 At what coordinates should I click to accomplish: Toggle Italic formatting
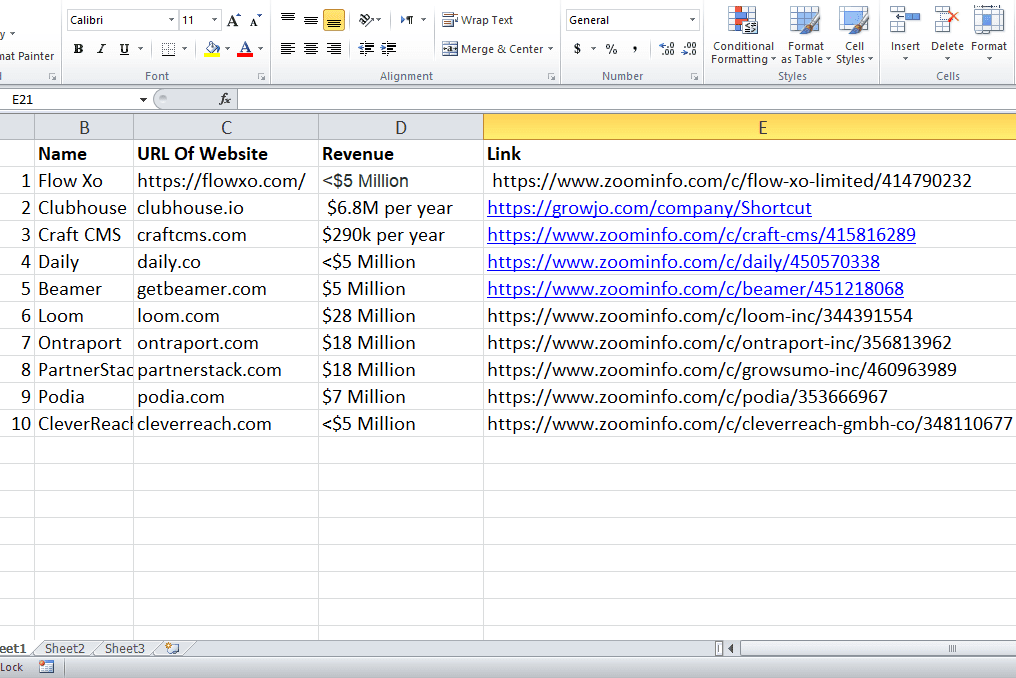[101, 49]
